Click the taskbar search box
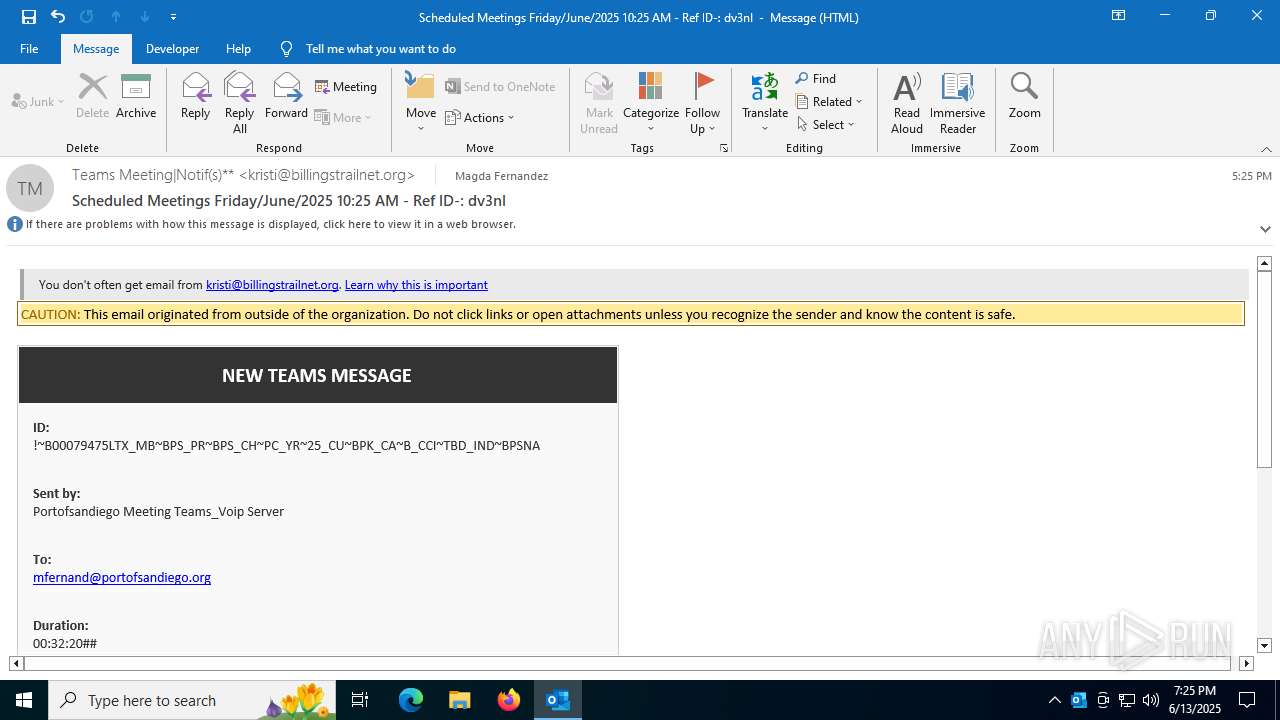Image resolution: width=1280 pixels, height=720 pixels. [192, 700]
